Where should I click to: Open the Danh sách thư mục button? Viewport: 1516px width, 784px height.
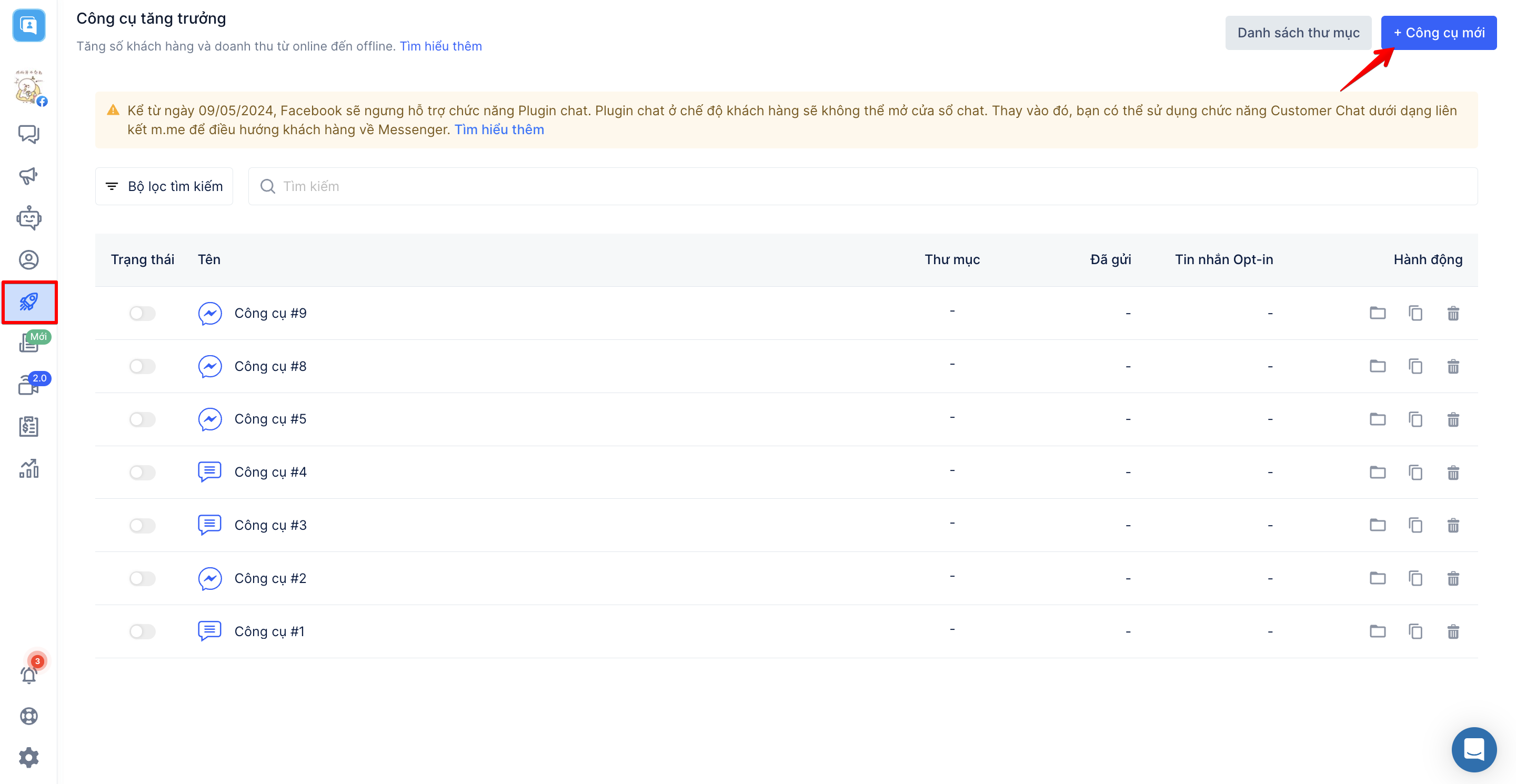(x=1298, y=33)
